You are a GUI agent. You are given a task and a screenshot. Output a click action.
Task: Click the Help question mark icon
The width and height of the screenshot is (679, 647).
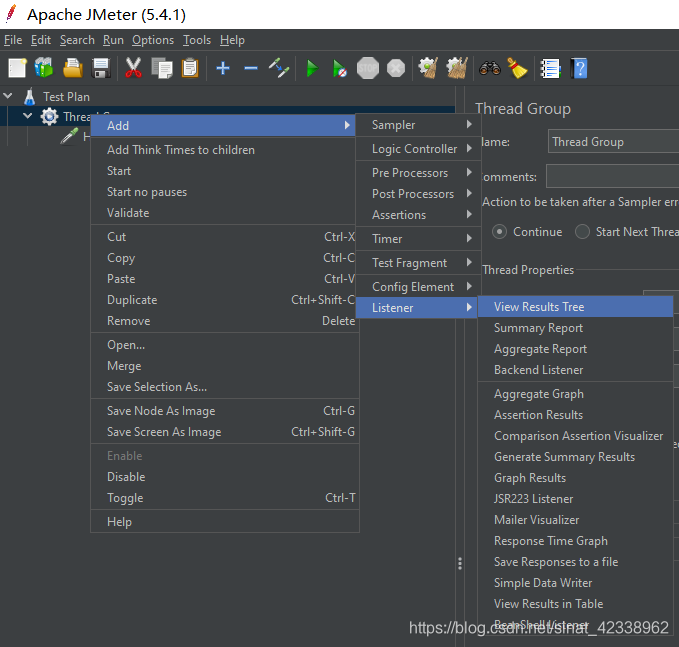click(579, 68)
